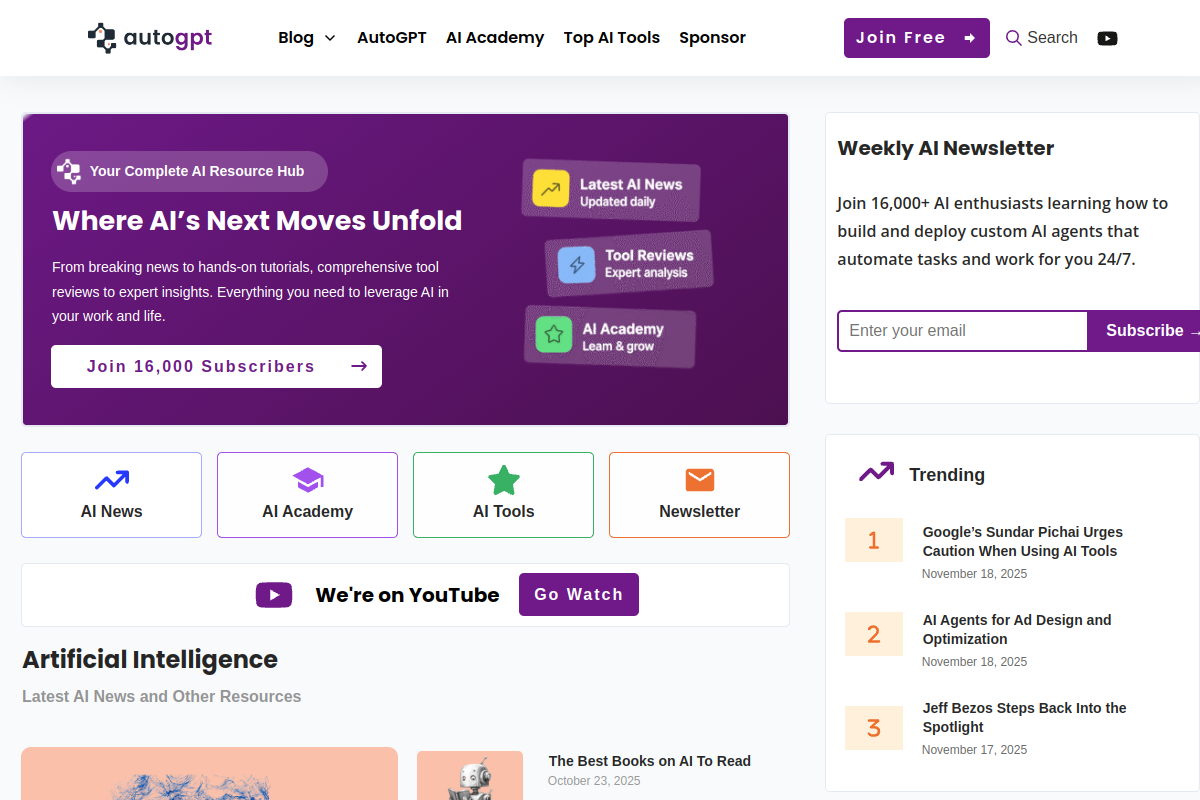Click the Go Watch button
Screen dimensions: 1200x800
(579, 595)
